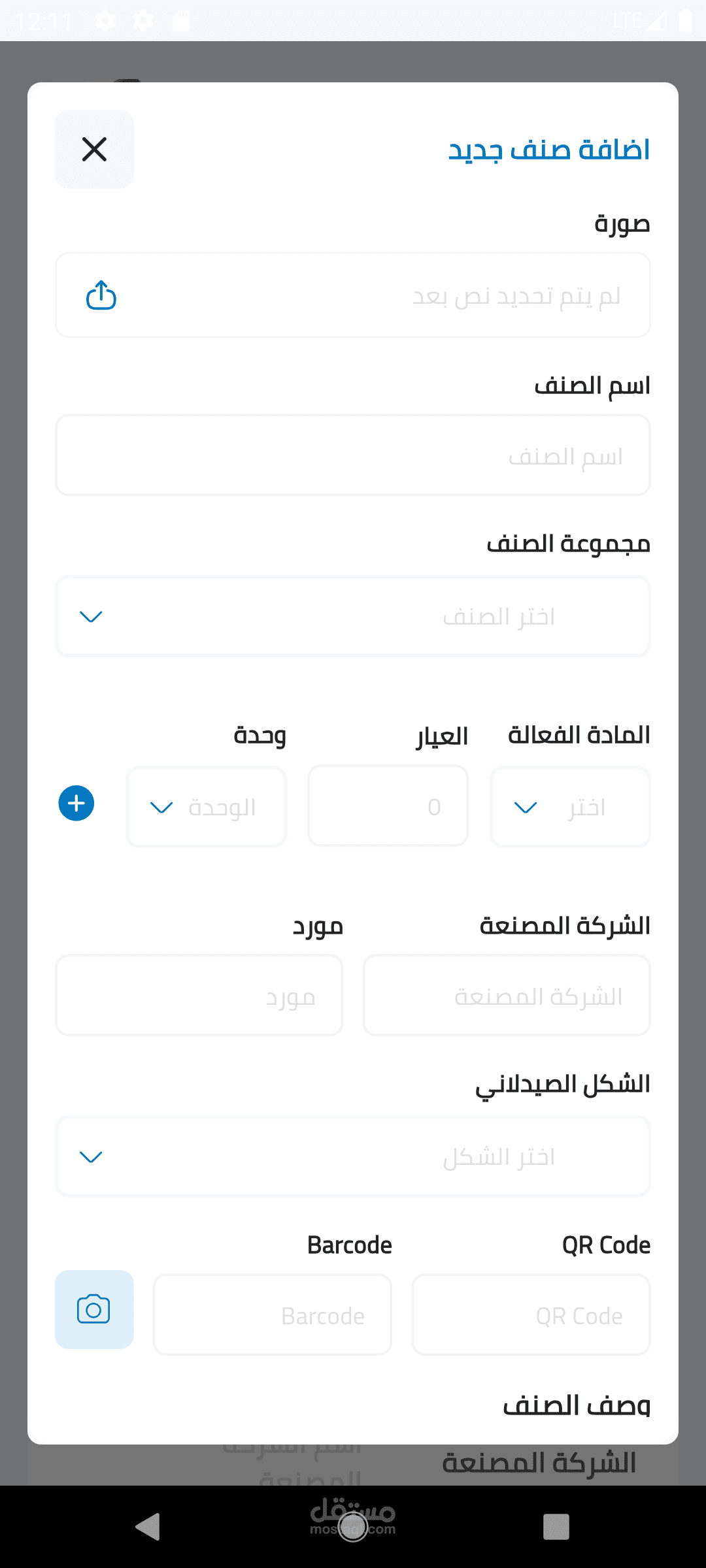Viewport: 706px width, 1568px height.
Task: Click the supplier (مورد) input field
Action: 199,996
